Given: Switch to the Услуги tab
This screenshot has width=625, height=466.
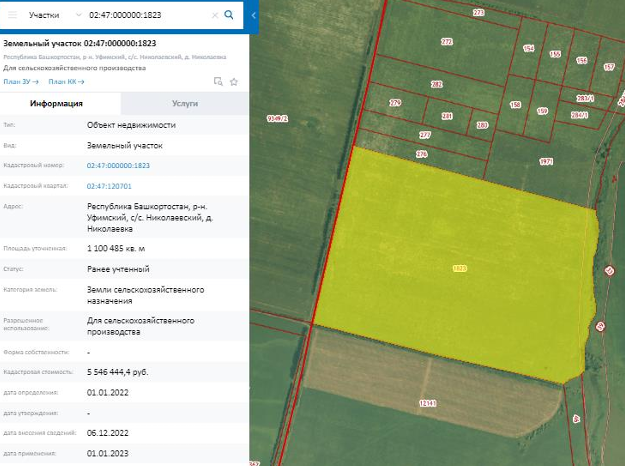Looking at the screenshot, I should tap(185, 103).
